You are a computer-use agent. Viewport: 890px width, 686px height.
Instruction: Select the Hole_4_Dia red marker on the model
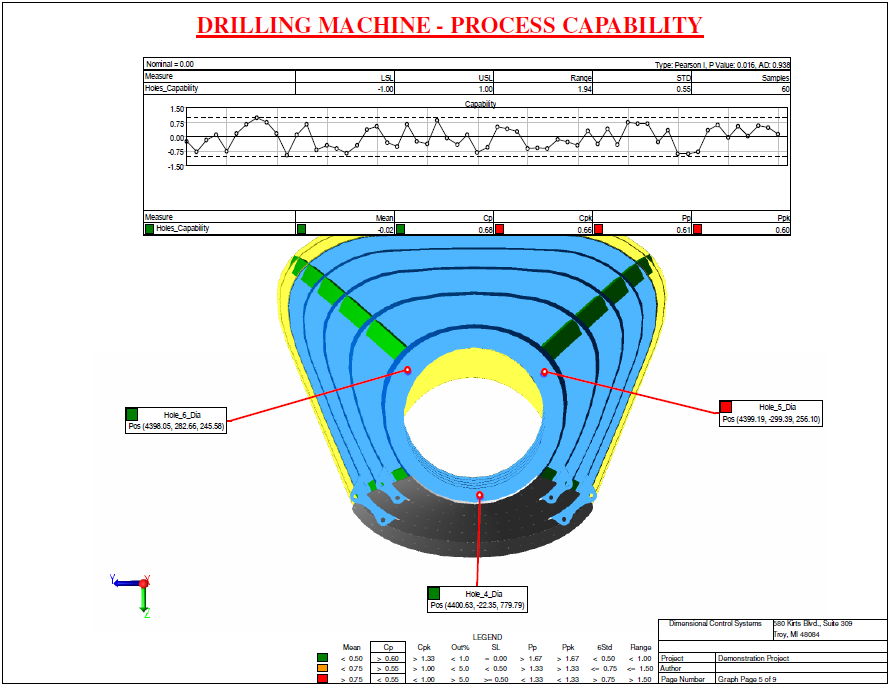481,495
